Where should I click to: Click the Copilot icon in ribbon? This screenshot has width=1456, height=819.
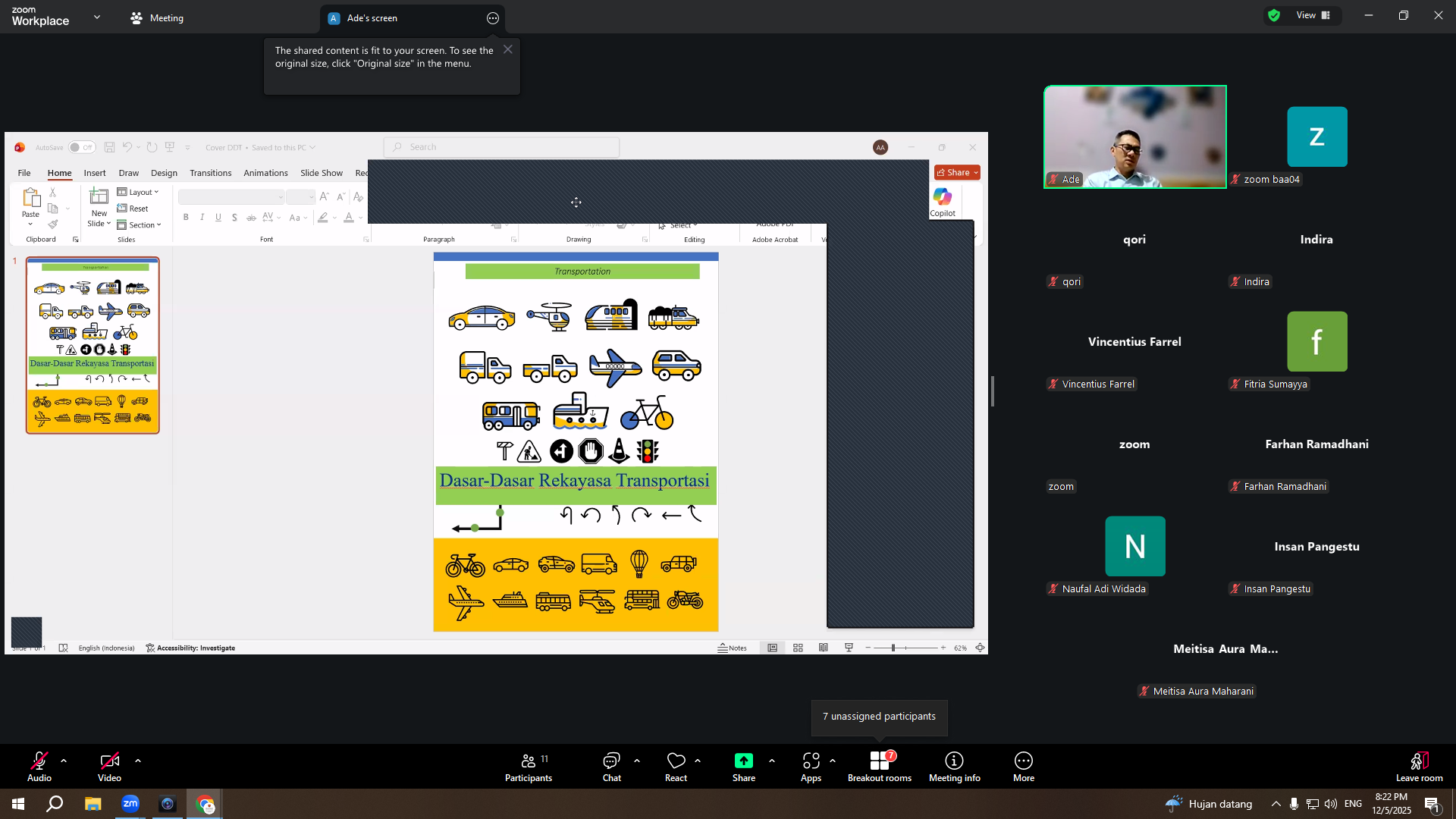click(x=943, y=197)
